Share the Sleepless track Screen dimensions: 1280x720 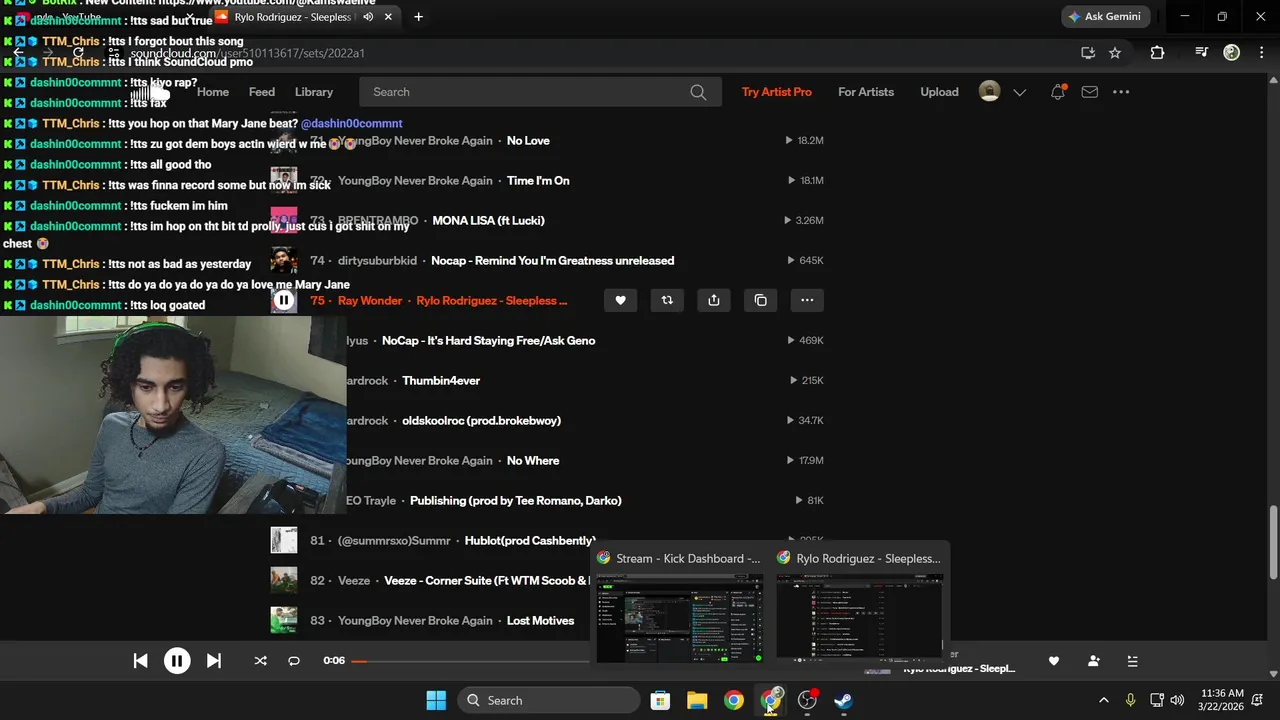point(714,300)
